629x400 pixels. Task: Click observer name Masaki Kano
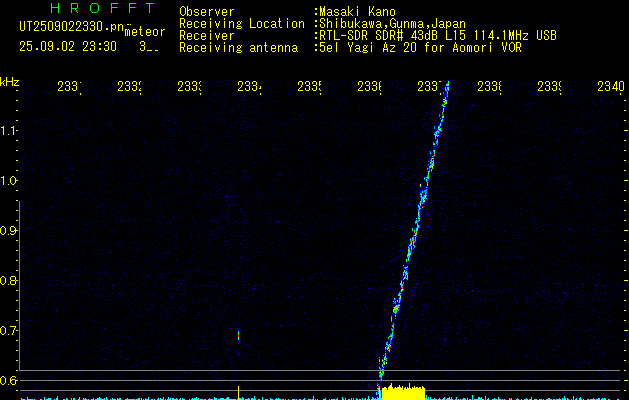pyautogui.click(x=357, y=11)
